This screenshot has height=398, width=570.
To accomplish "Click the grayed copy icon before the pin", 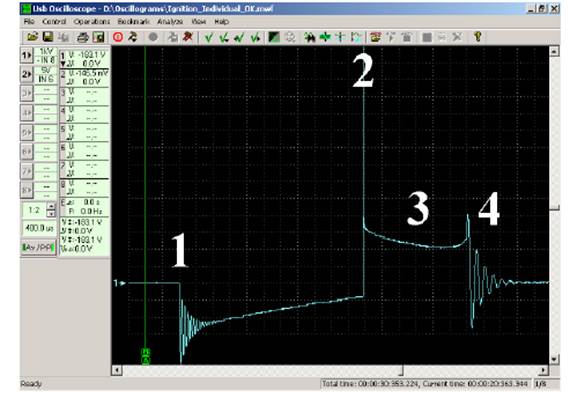I will tap(173, 37).
